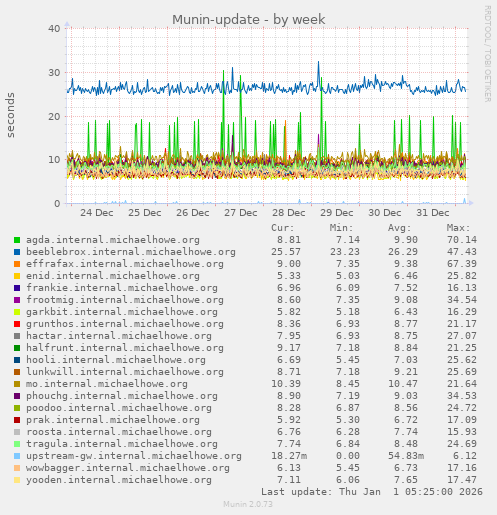Click the grunthos red legend swatch
The image size is (497, 515).
[x=17, y=324]
